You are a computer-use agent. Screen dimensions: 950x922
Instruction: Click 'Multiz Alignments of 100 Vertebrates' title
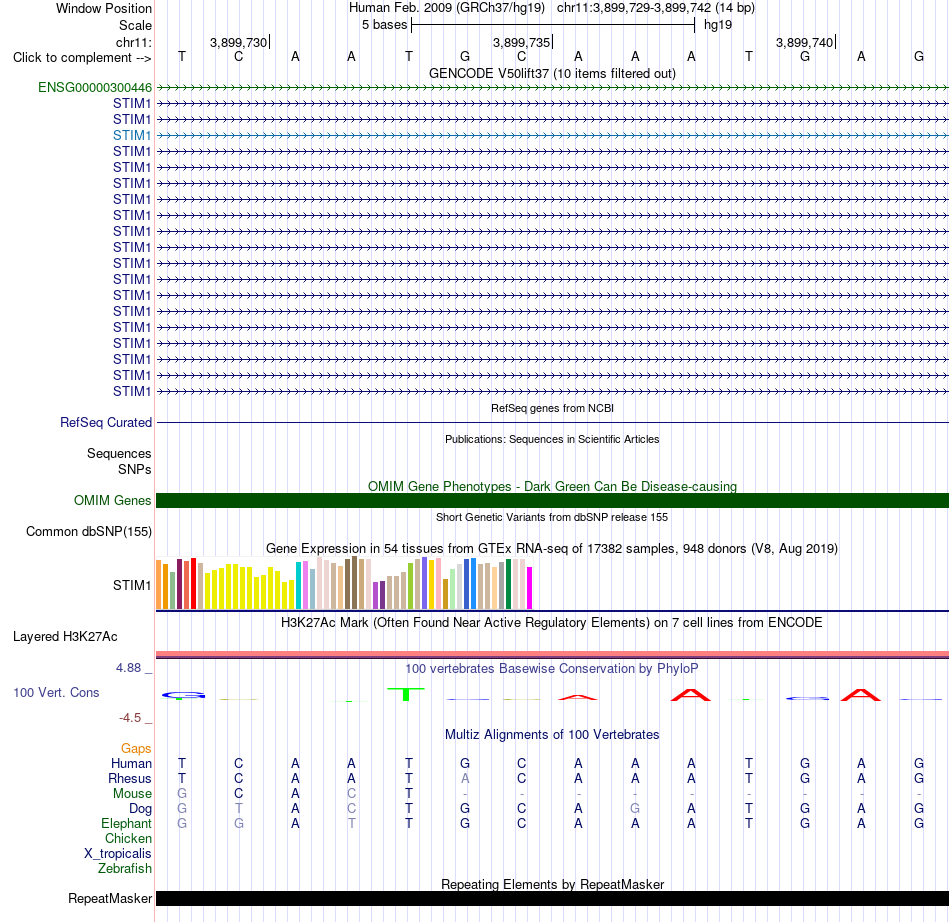[x=552, y=735]
